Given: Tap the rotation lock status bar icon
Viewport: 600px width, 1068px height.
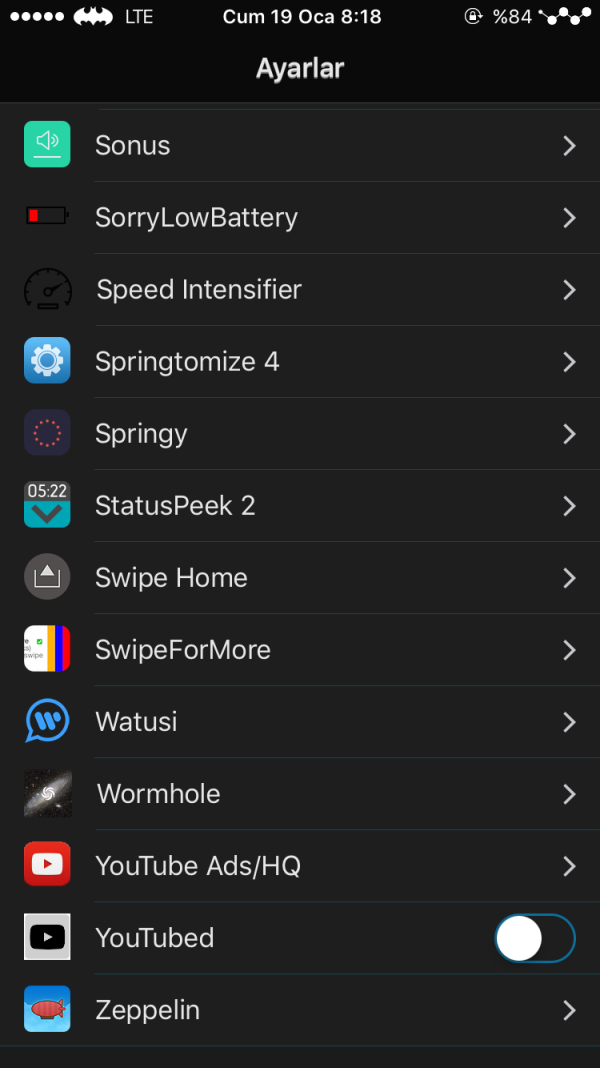Looking at the screenshot, I should (x=473, y=17).
